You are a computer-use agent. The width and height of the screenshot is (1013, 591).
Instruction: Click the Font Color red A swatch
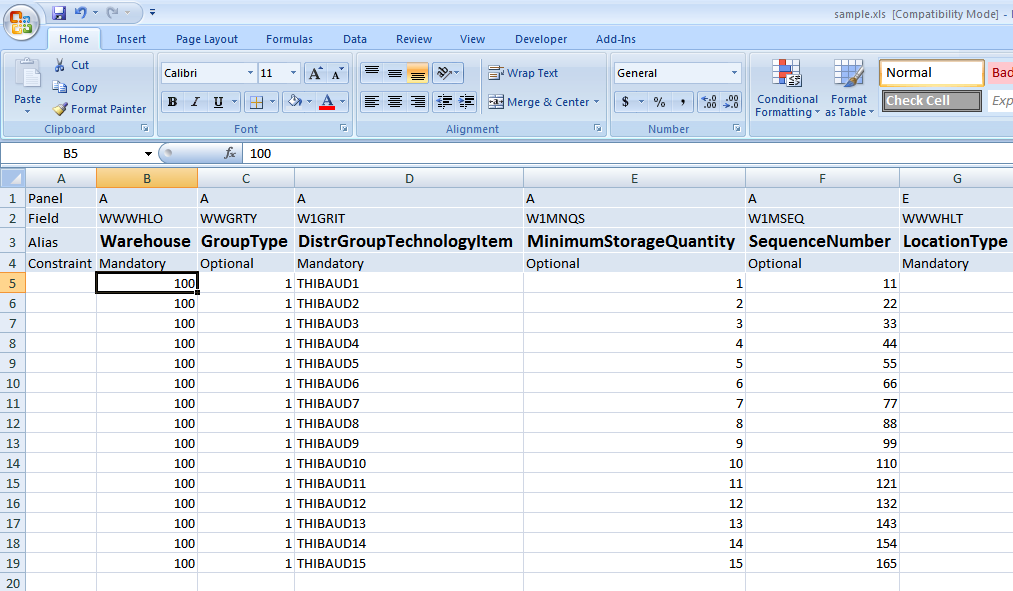pyautogui.click(x=327, y=102)
